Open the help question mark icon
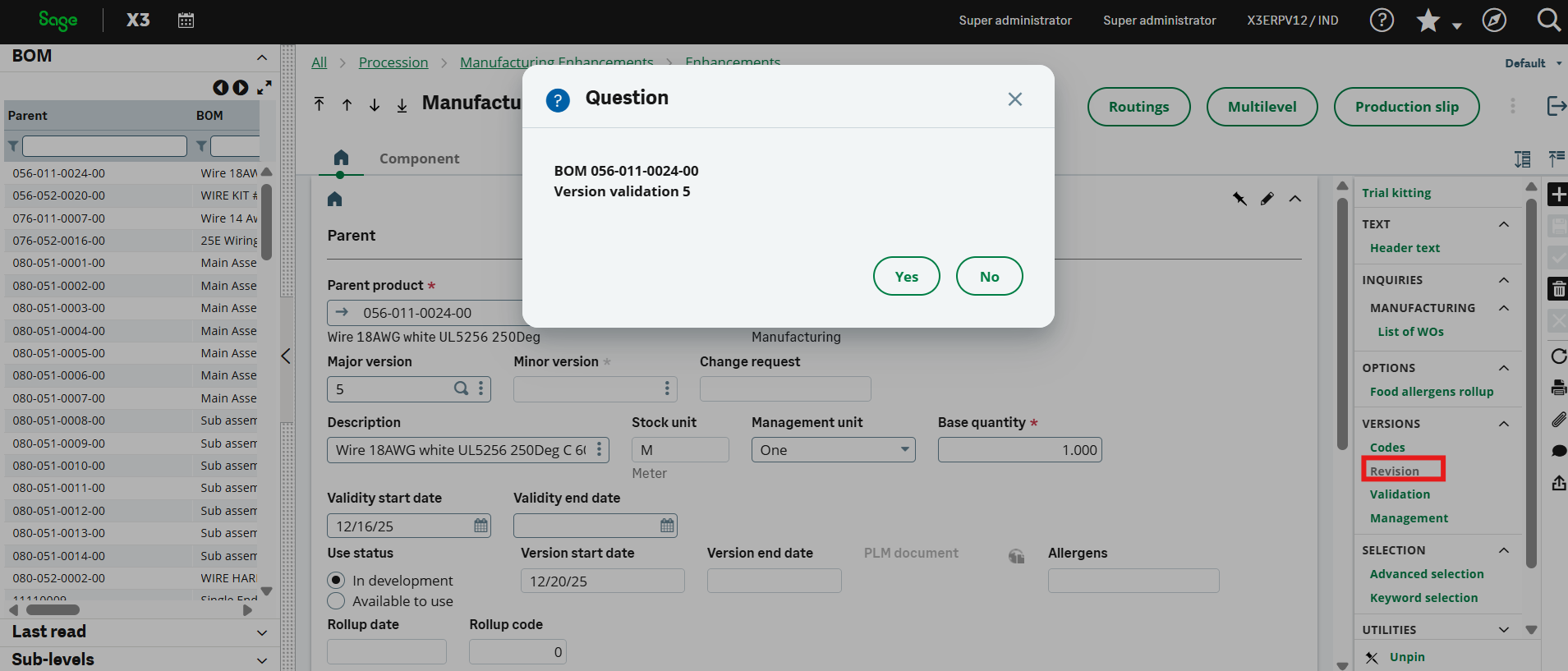Viewport: 1568px width, 671px height. point(1382,21)
